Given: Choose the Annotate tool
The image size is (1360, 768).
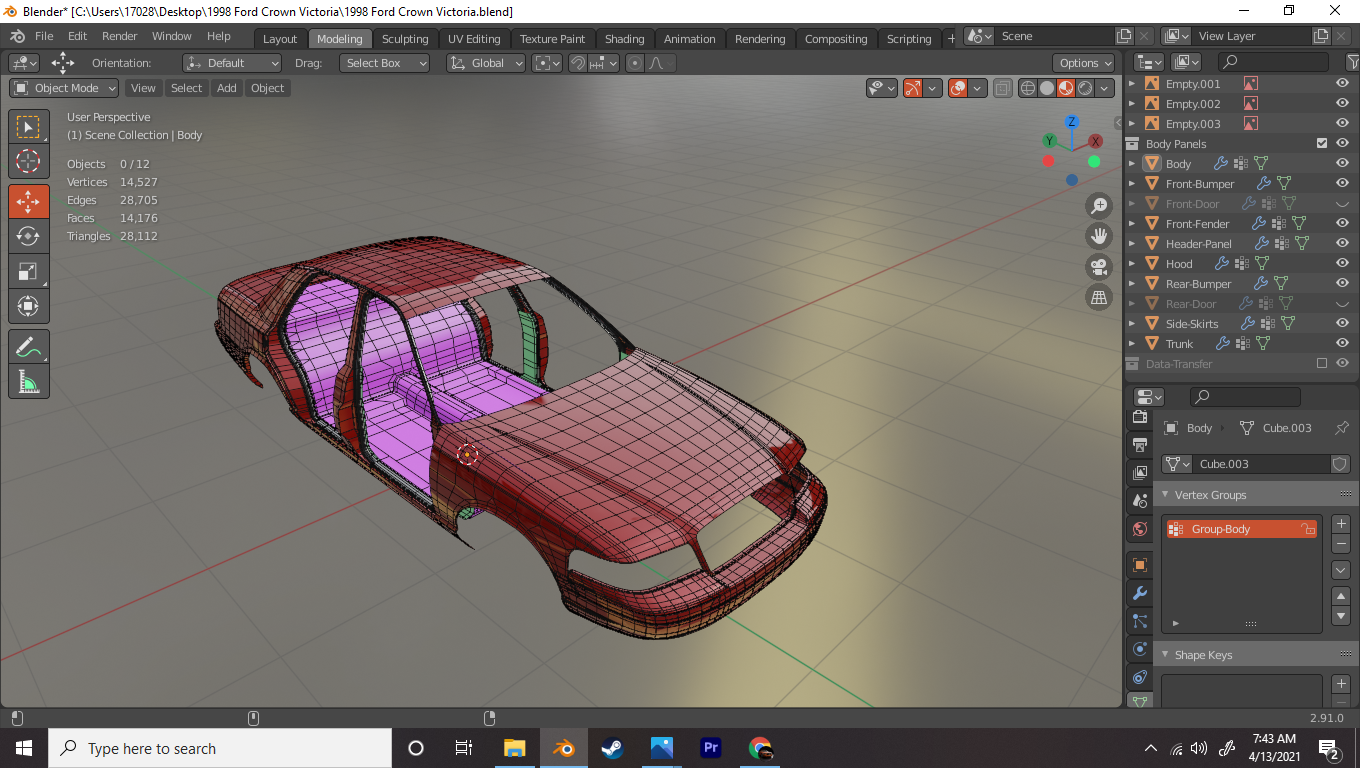Looking at the screenshot, I should pos(28,347).
